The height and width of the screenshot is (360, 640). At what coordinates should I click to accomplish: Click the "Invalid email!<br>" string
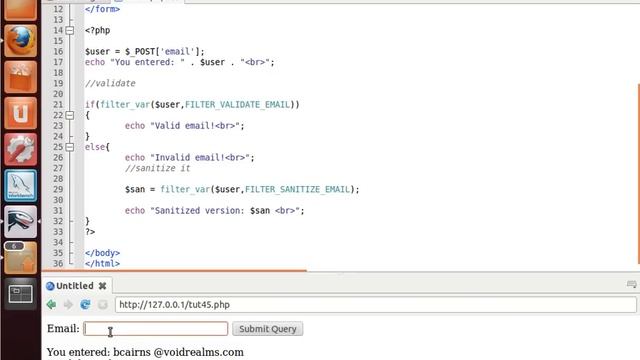(x=200, y=158)
